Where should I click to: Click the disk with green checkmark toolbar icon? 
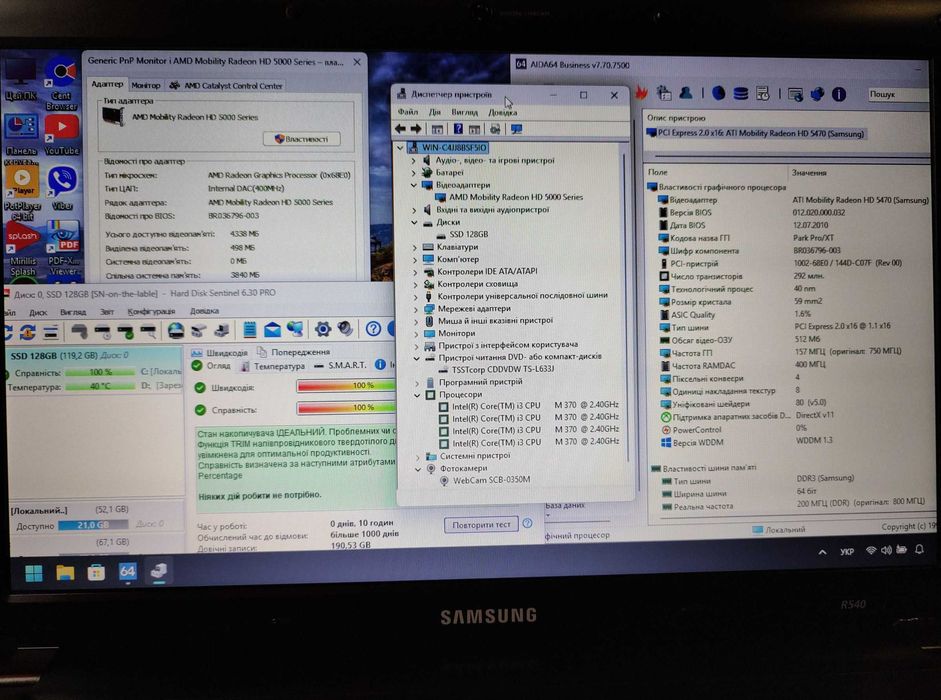(x=125, y=331)
